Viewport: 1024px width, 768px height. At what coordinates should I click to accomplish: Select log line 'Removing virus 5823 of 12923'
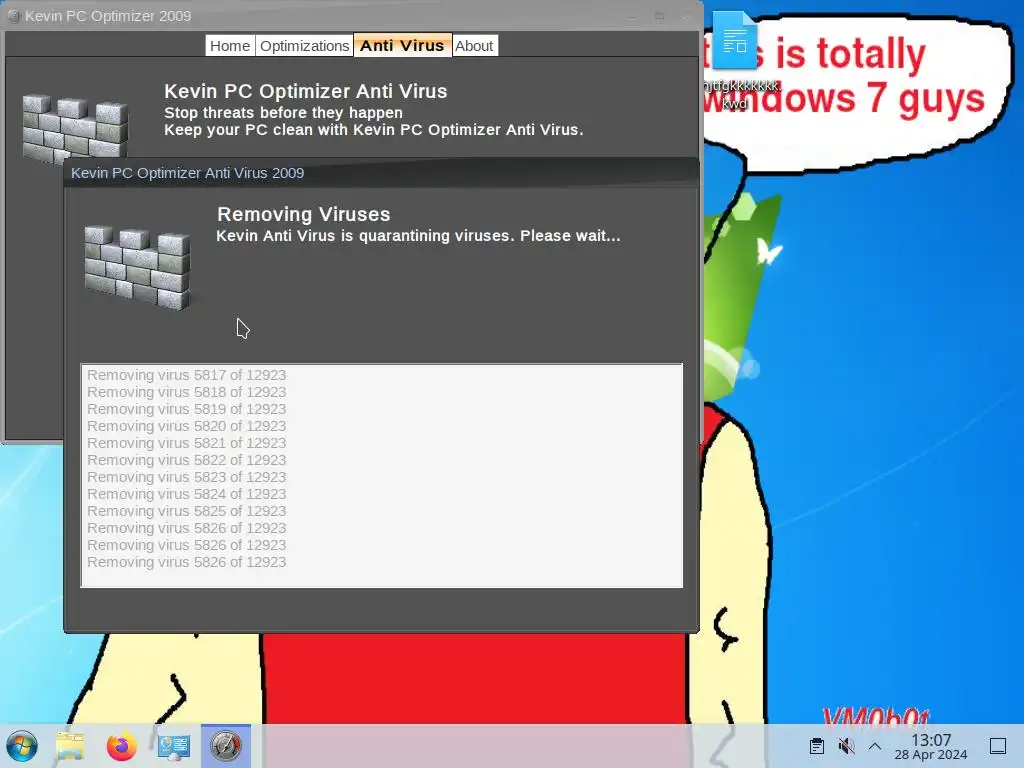point(187,477)
